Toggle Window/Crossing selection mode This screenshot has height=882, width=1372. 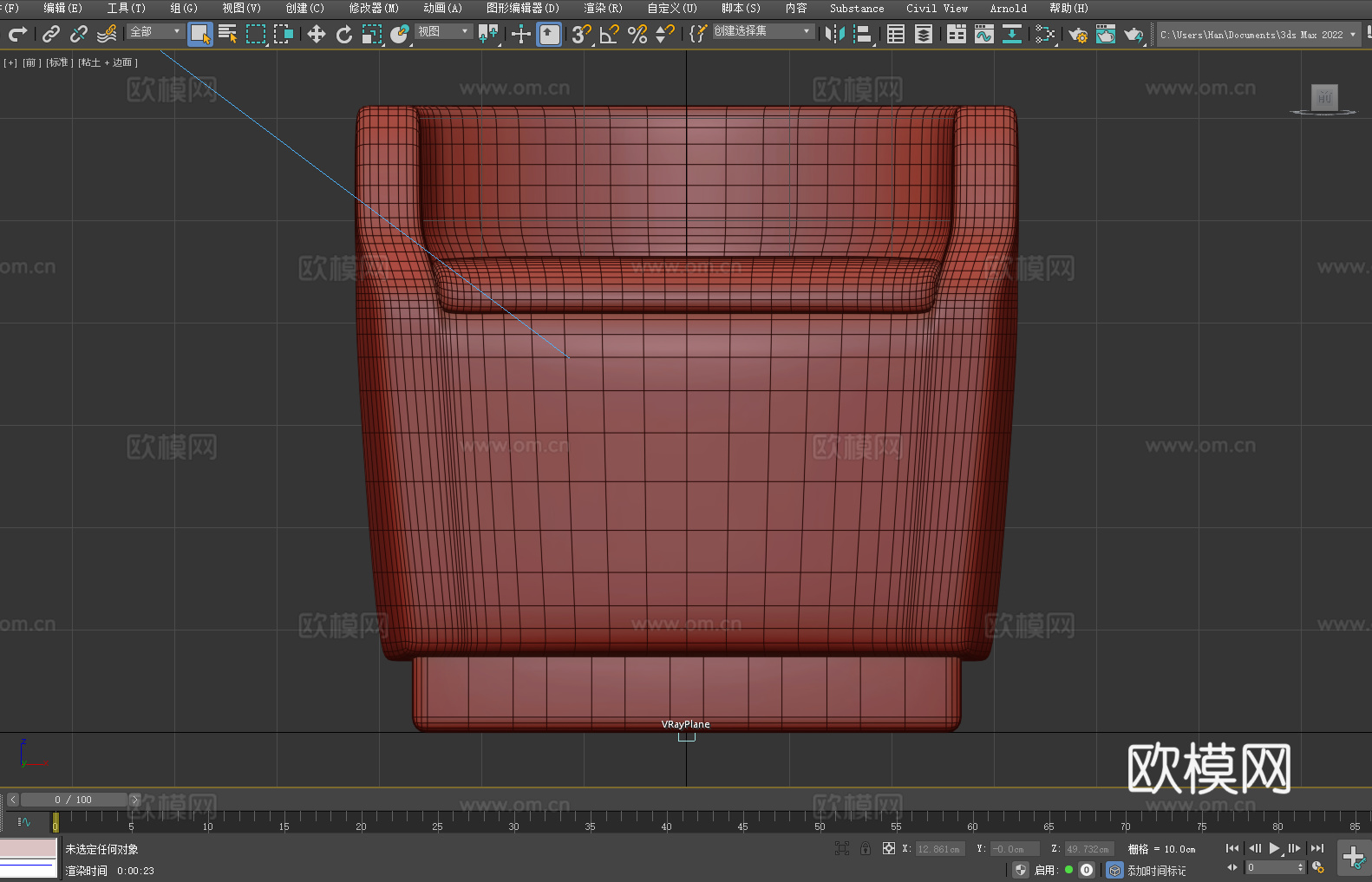[284, 34]
